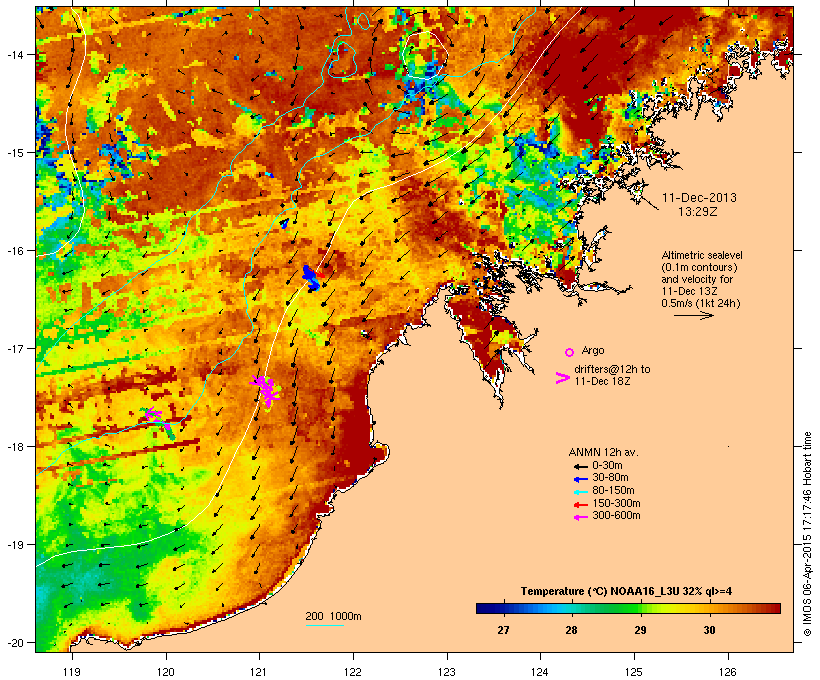Click the '29' colour bar tick label
This screenshot has height=680, width=820.
coord(640,630)
